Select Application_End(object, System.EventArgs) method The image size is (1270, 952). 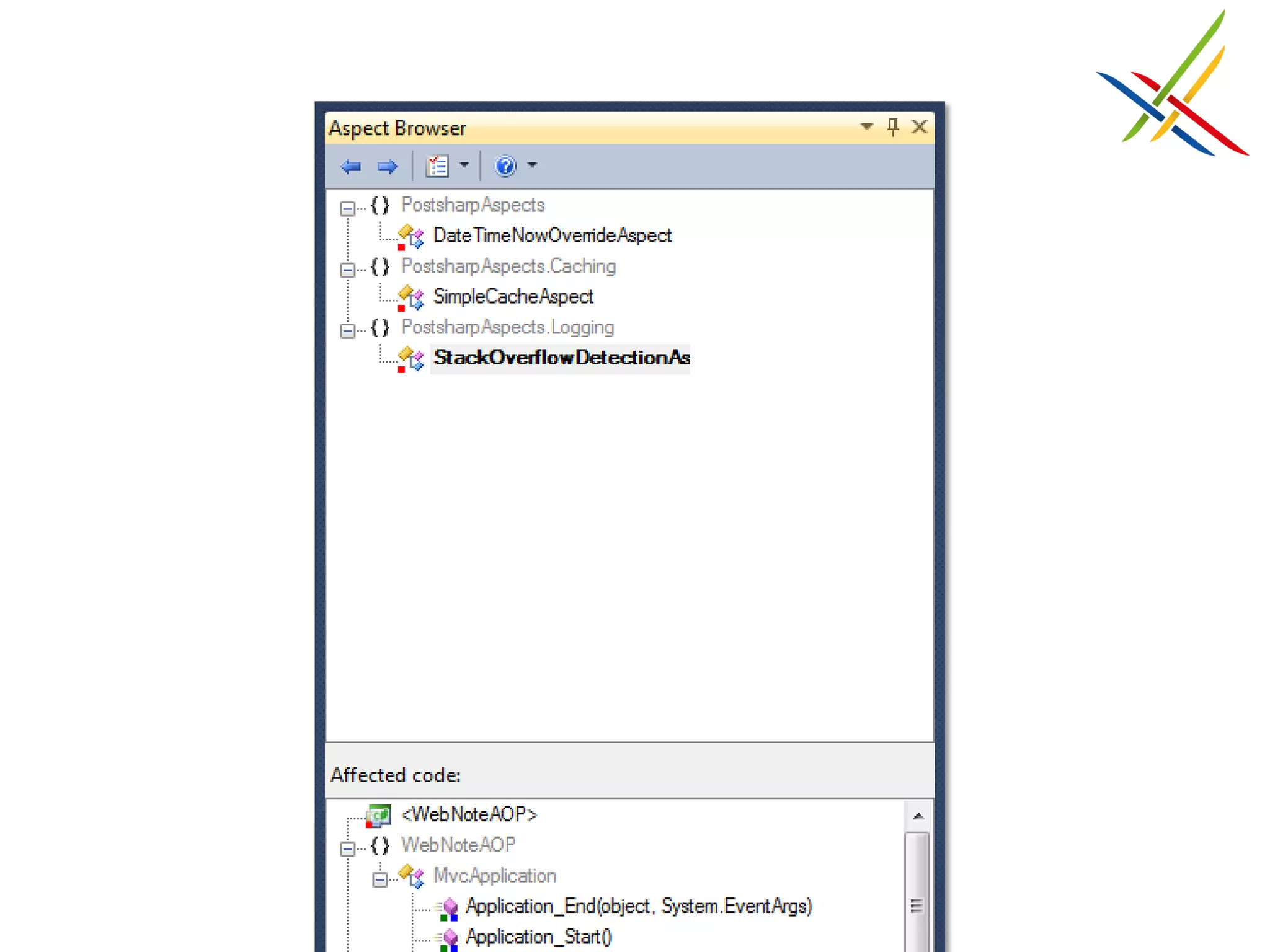click(x=638, y=907)
